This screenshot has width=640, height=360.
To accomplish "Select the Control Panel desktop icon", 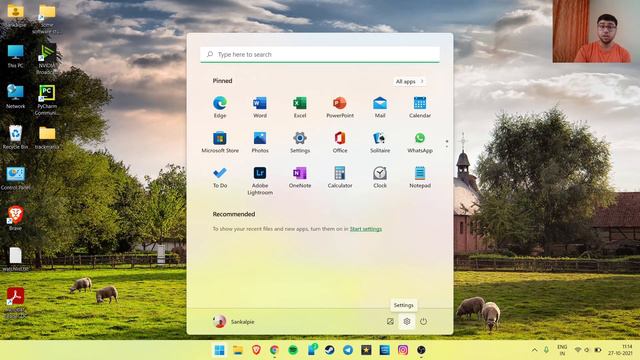I will click(16, 178).
